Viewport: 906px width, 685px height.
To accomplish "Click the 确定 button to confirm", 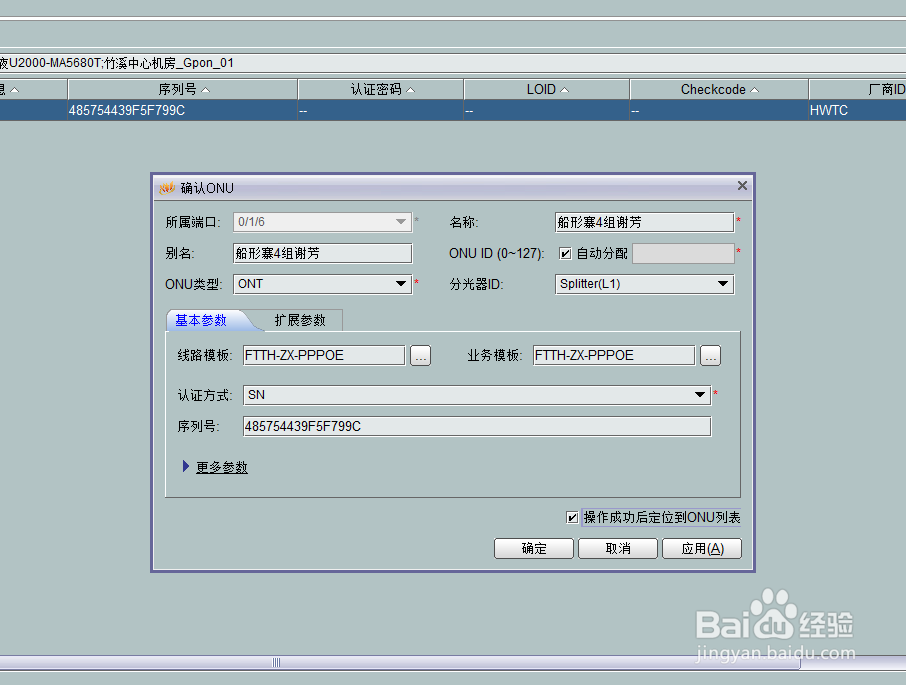I will pos(534,548).
